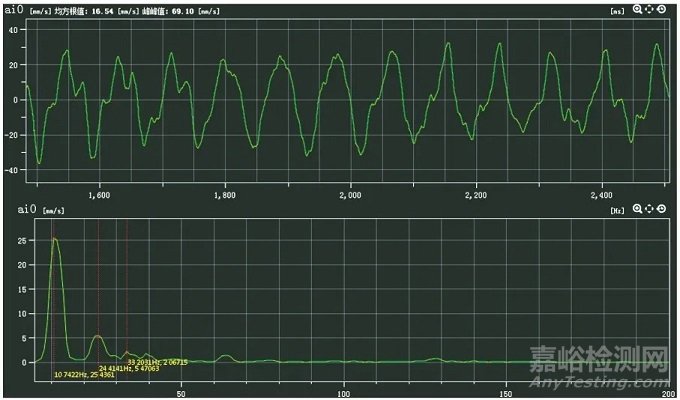Select the 33.2031Hz peak marker label
This screenshot has height=400, width=680.
158,362
